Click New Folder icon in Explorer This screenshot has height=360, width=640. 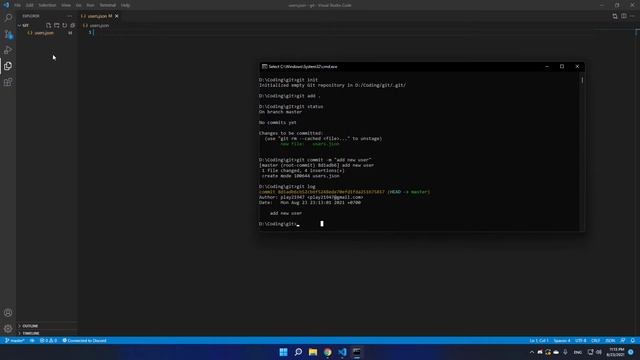[57, 25]
